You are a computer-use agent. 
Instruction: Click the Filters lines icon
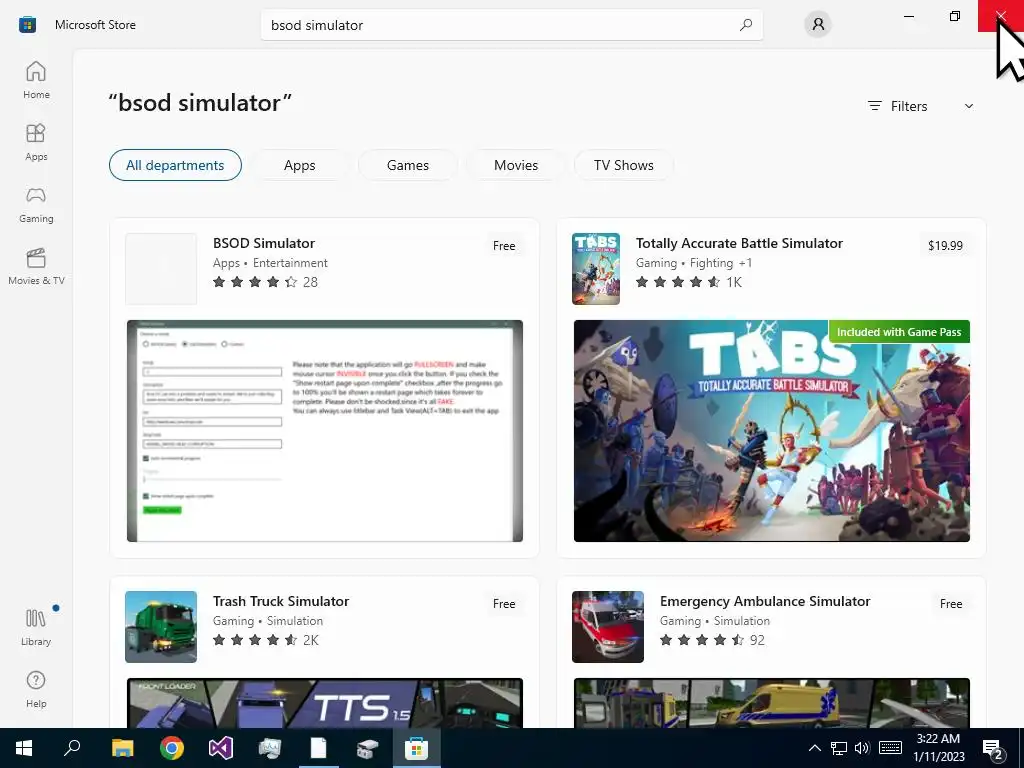(x=874, y=106)
